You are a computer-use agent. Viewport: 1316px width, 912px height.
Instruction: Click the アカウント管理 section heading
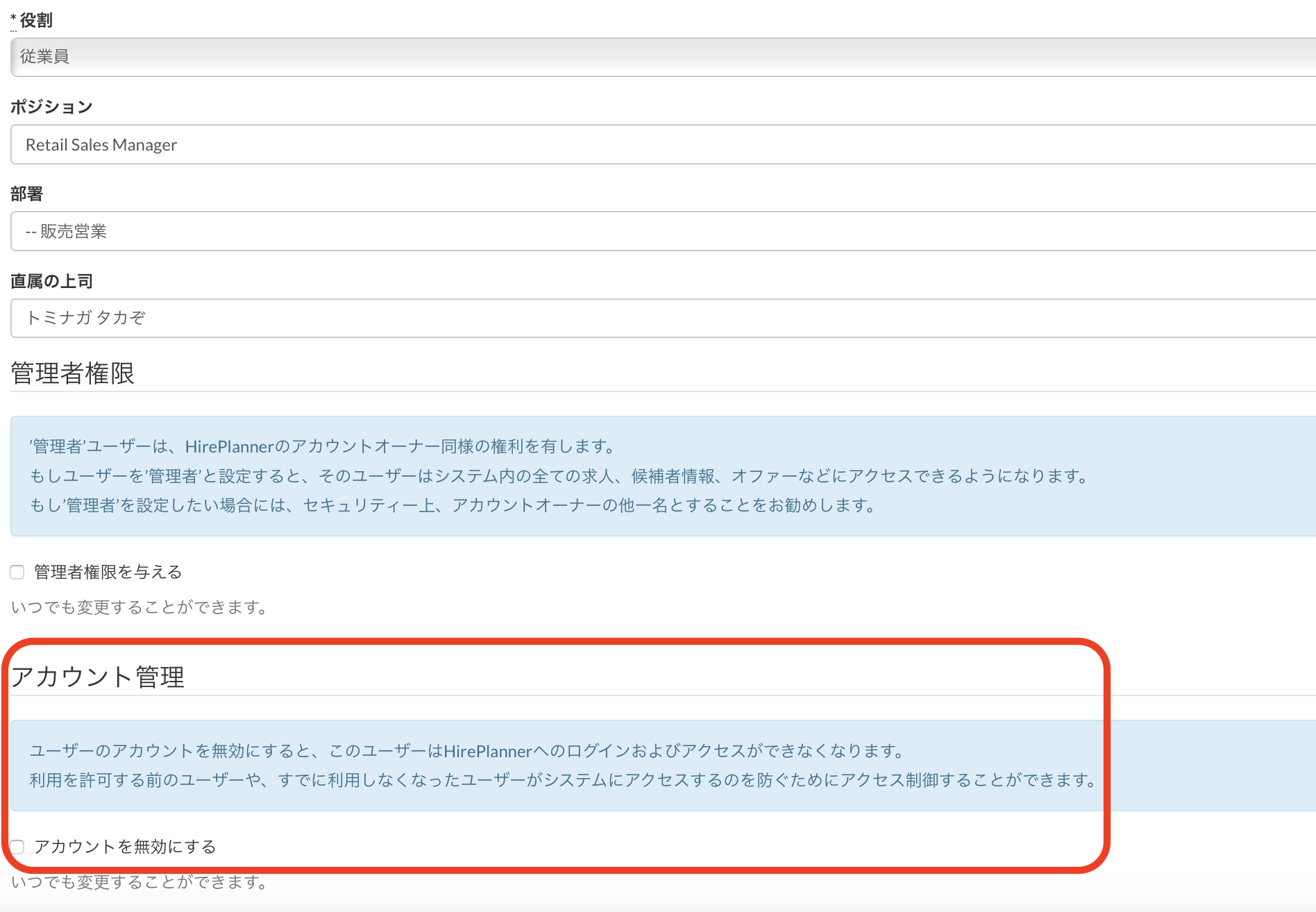click(x=97, y=677)
